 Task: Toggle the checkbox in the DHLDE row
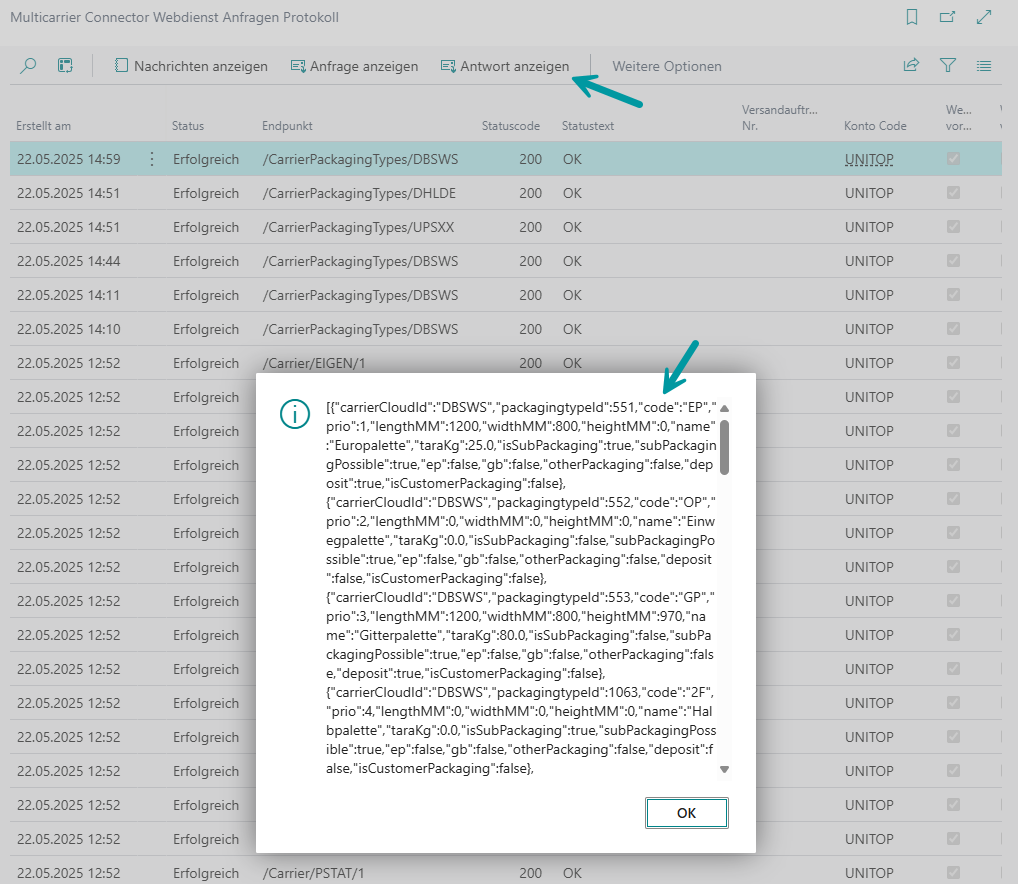tap(953, 193)
